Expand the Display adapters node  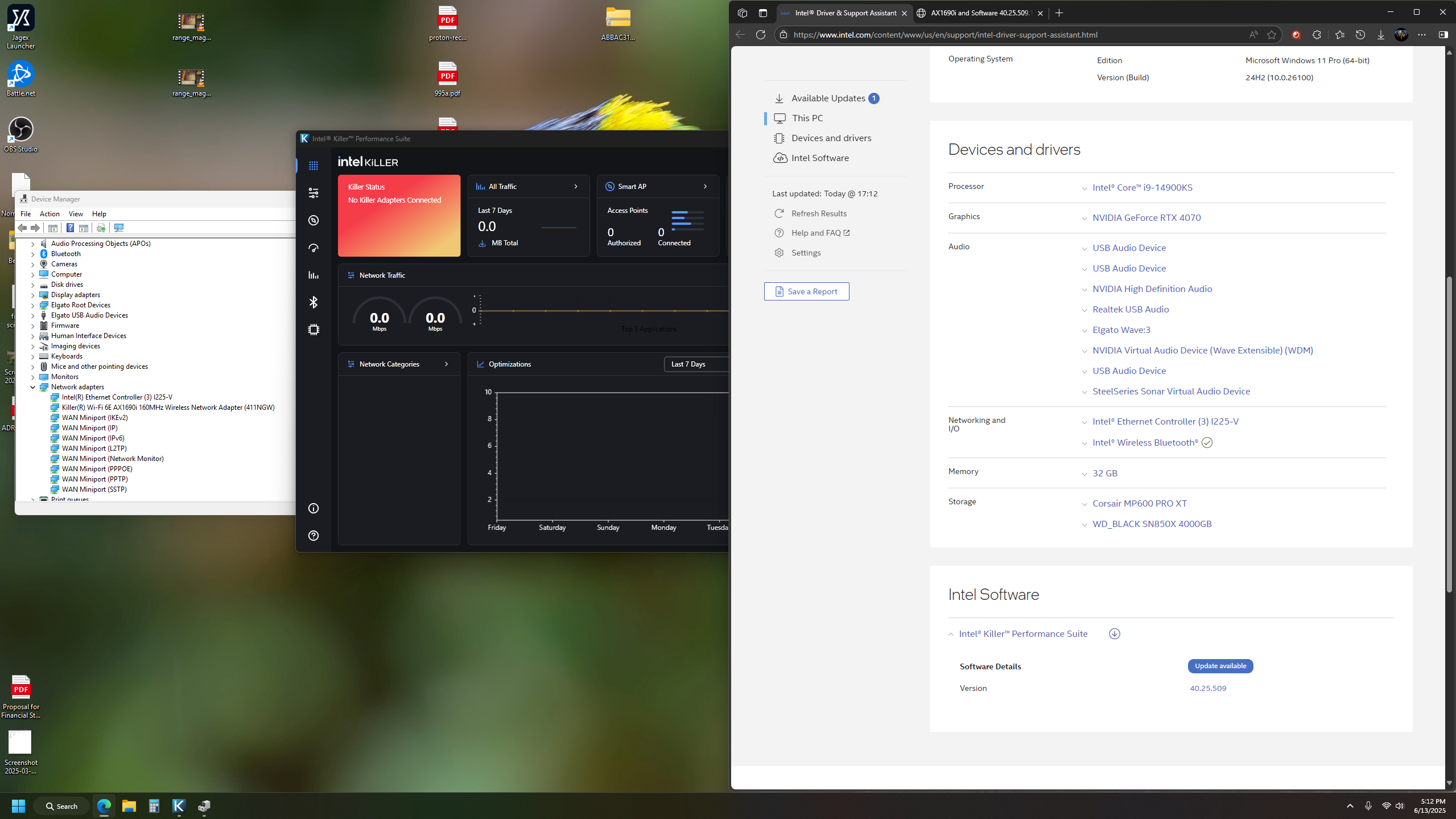click(x=33, y=295)
